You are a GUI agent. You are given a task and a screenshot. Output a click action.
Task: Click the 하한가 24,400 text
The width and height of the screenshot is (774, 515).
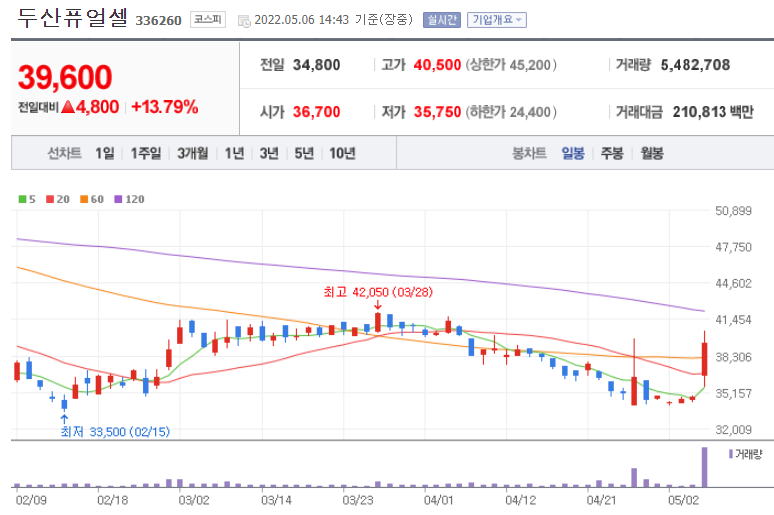[511, 112]
